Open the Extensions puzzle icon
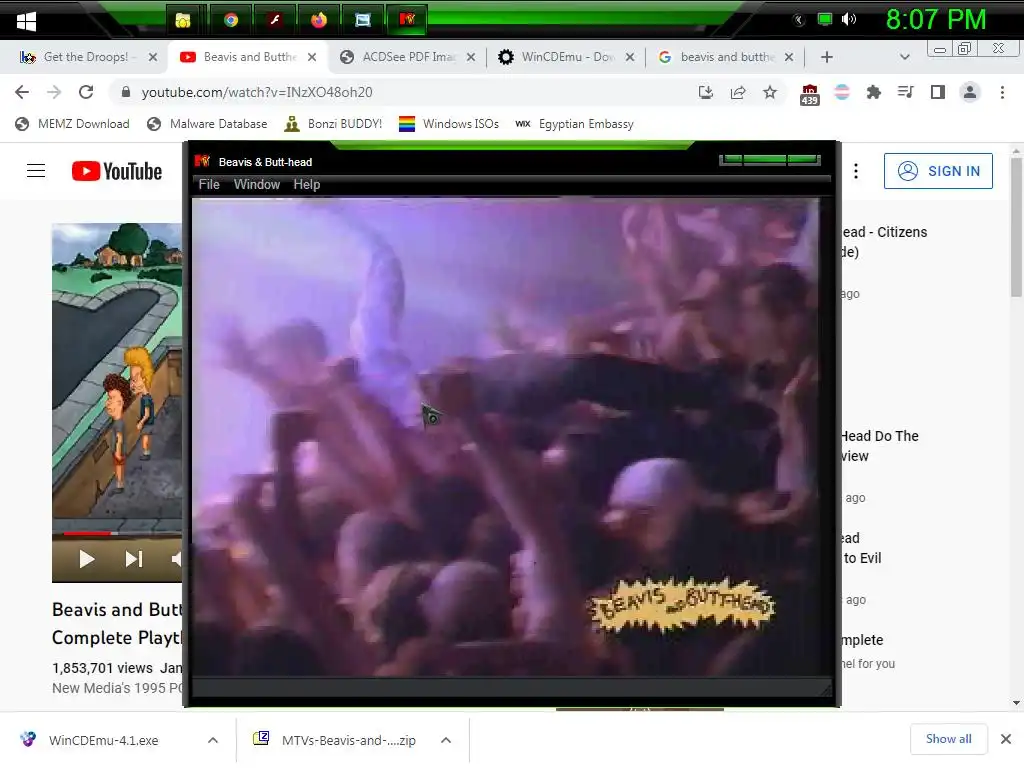 click(873, 92)
